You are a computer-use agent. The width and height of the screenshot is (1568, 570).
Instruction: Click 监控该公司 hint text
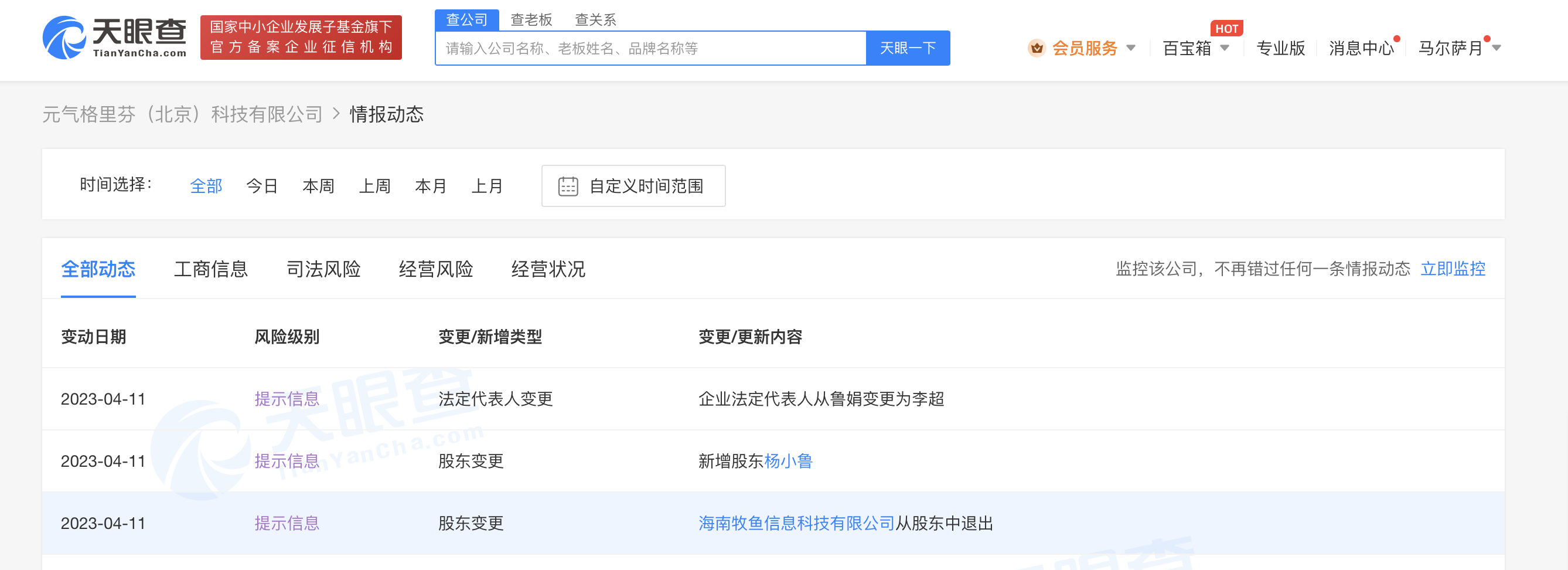[1263, 269]
